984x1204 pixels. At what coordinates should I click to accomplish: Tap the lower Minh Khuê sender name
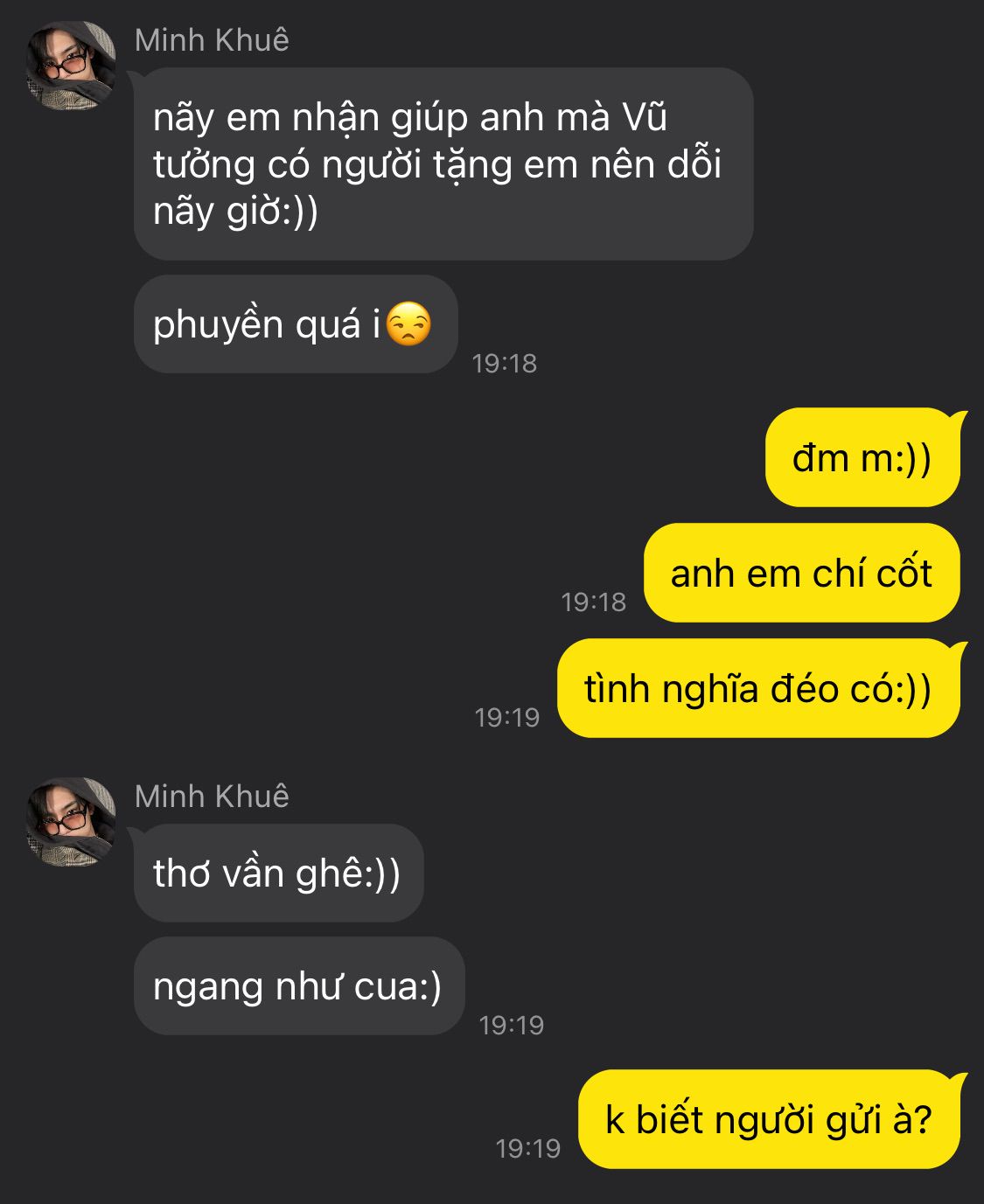pyautogui.click(x=212, y=797)
